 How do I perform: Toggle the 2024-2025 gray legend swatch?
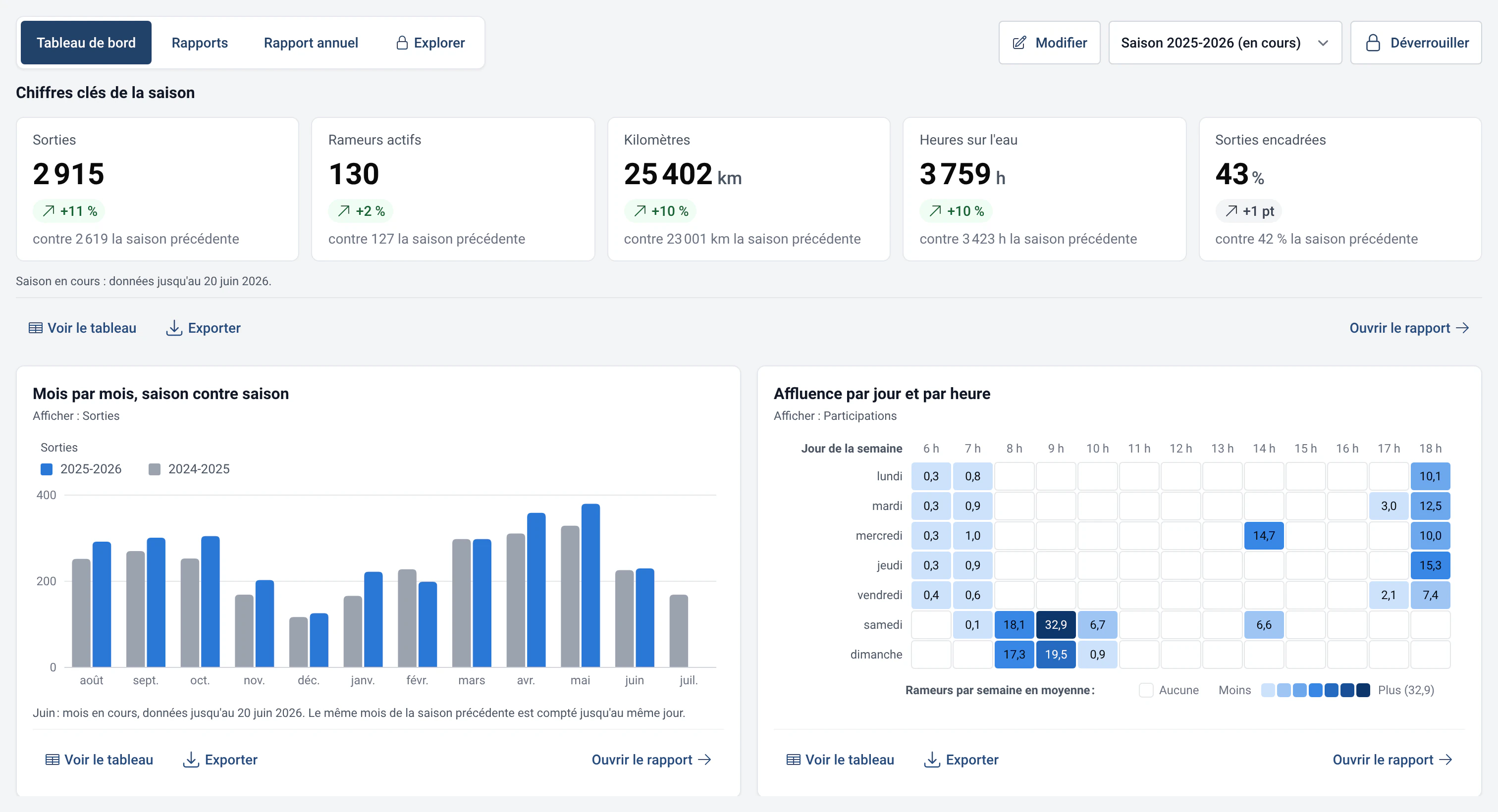155,469
